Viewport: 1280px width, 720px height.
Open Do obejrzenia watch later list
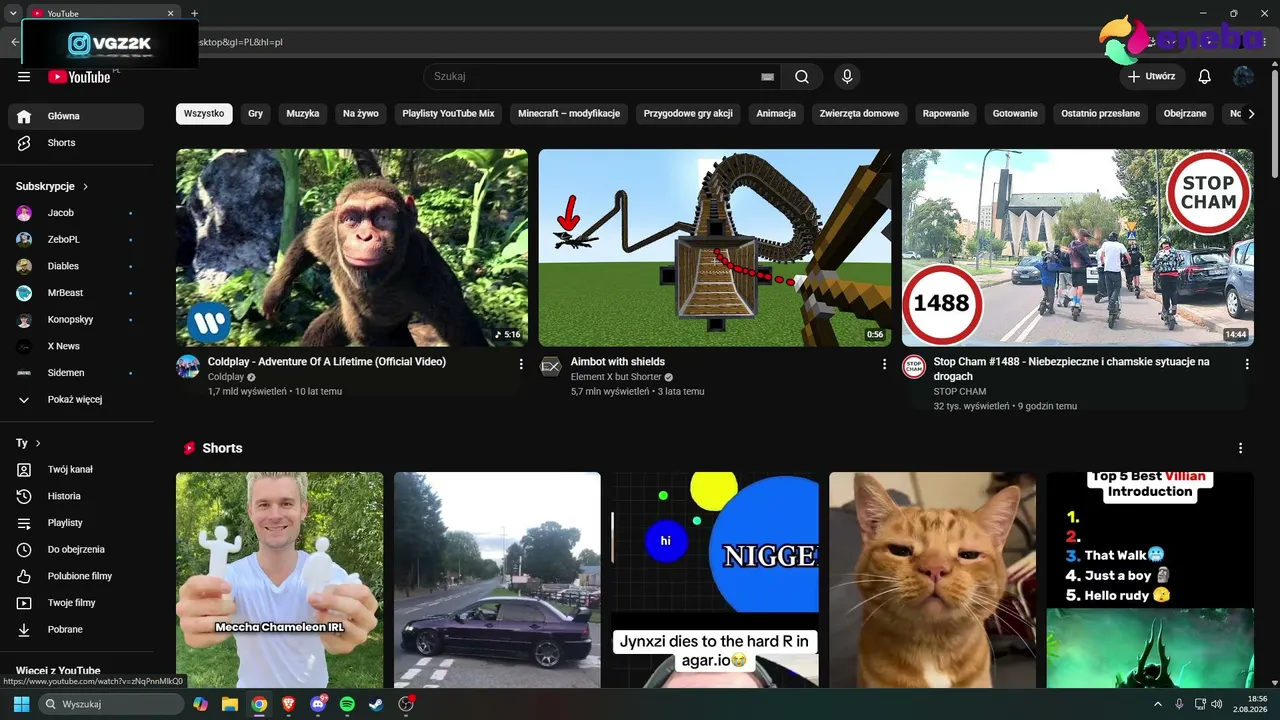coord(76,549)
